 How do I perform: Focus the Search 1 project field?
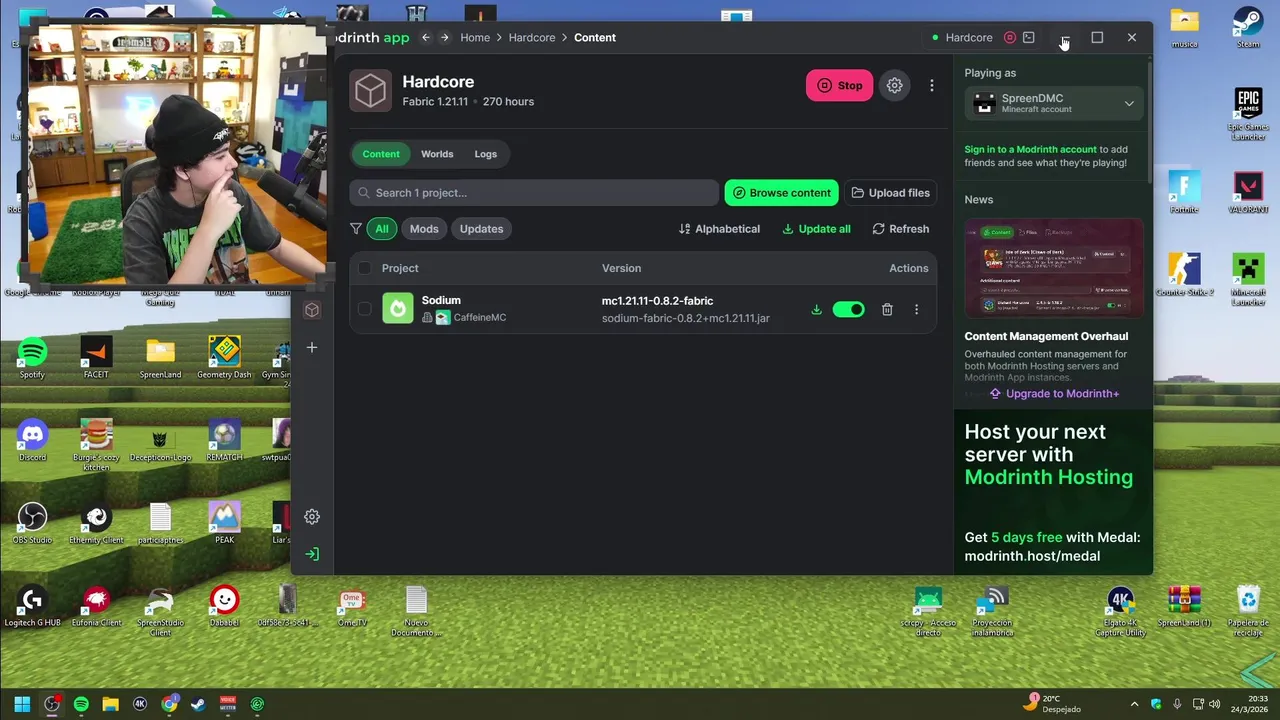pyautogui.click(x=534, y=193)
